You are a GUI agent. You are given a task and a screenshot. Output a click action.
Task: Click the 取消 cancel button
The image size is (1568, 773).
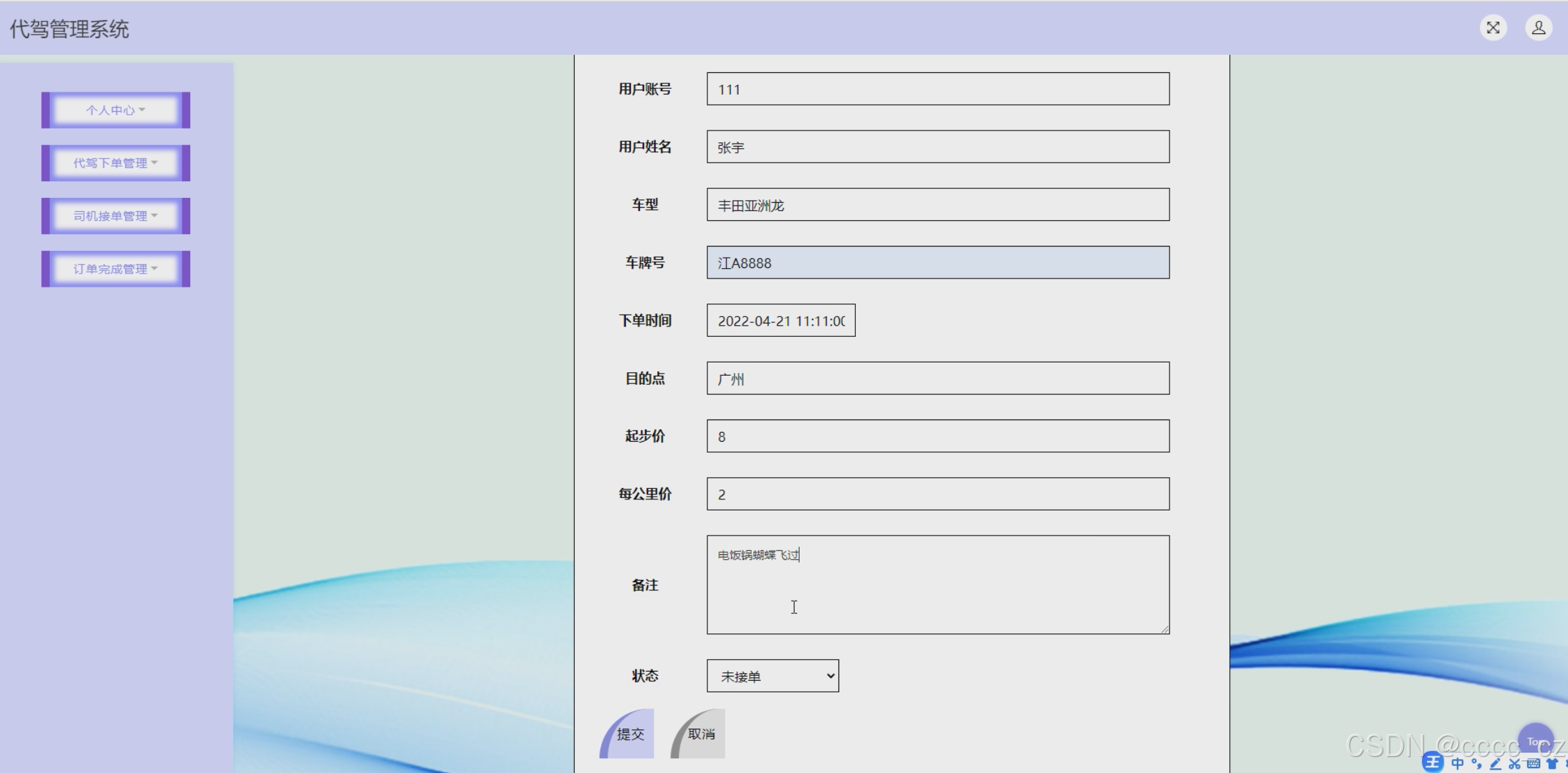(700, 734)
